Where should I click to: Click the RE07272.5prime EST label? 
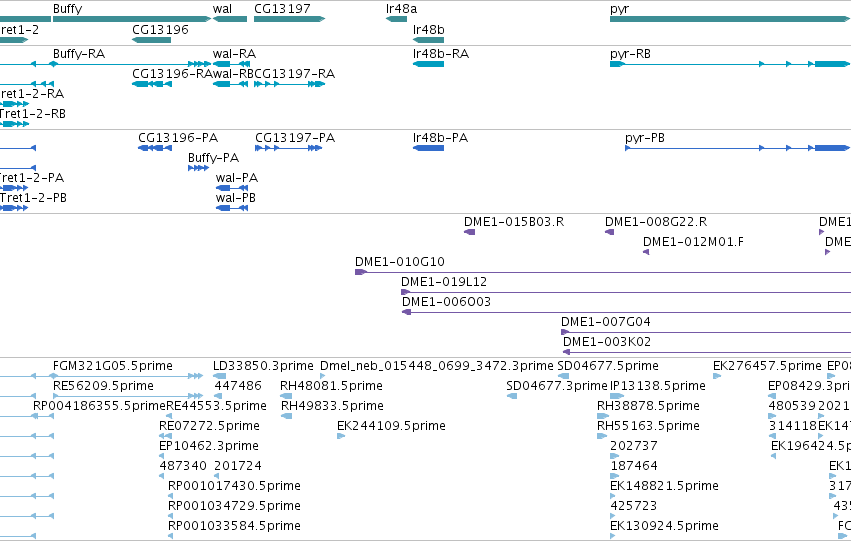point(209,427)
